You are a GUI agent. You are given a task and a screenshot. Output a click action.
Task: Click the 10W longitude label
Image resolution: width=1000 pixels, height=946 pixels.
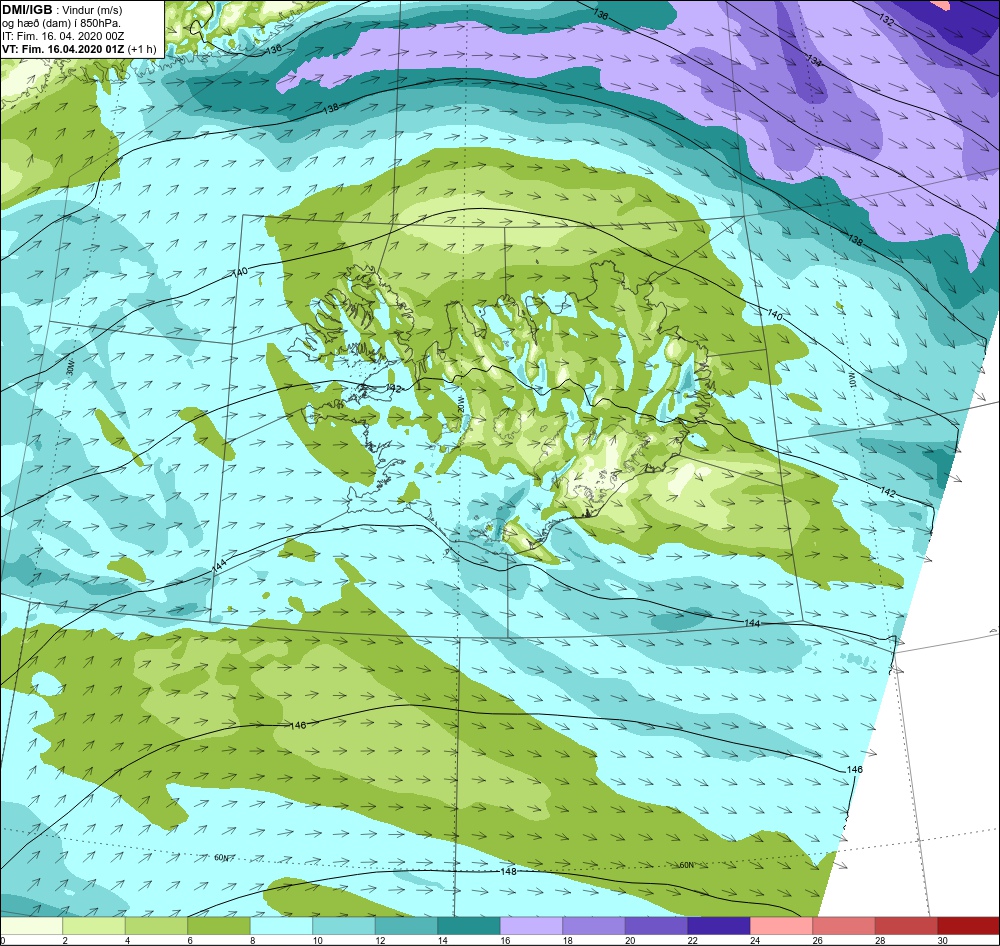click(x=853, y=381)
